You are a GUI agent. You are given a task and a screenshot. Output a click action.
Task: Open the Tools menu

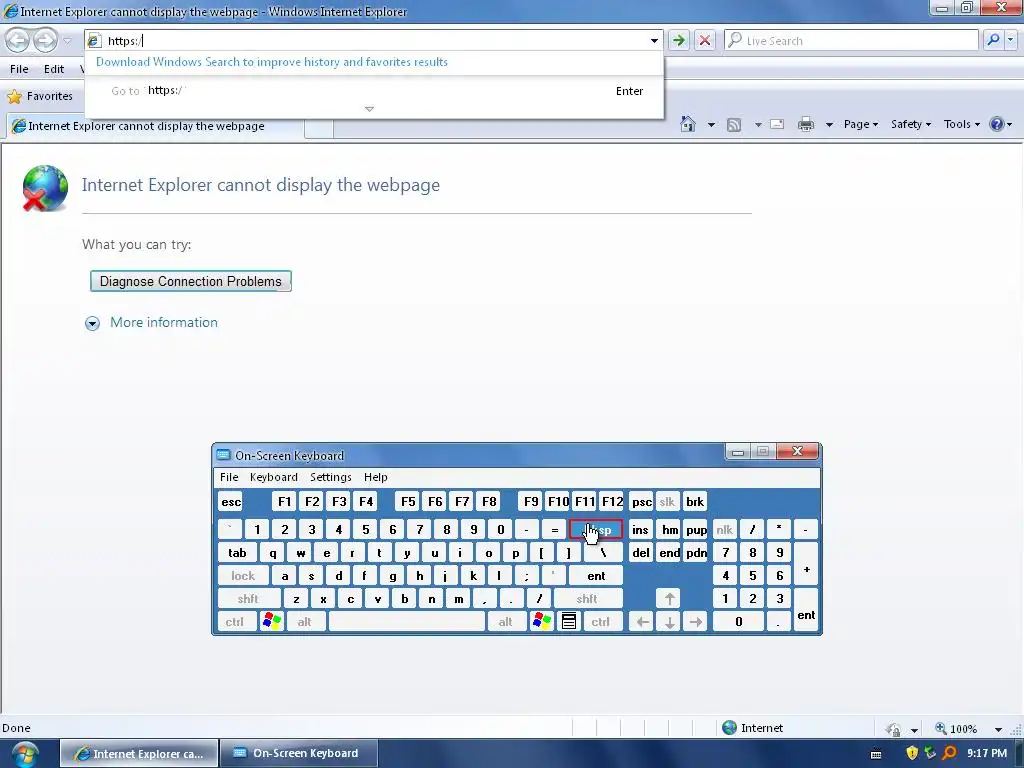(x=961, y=124)
